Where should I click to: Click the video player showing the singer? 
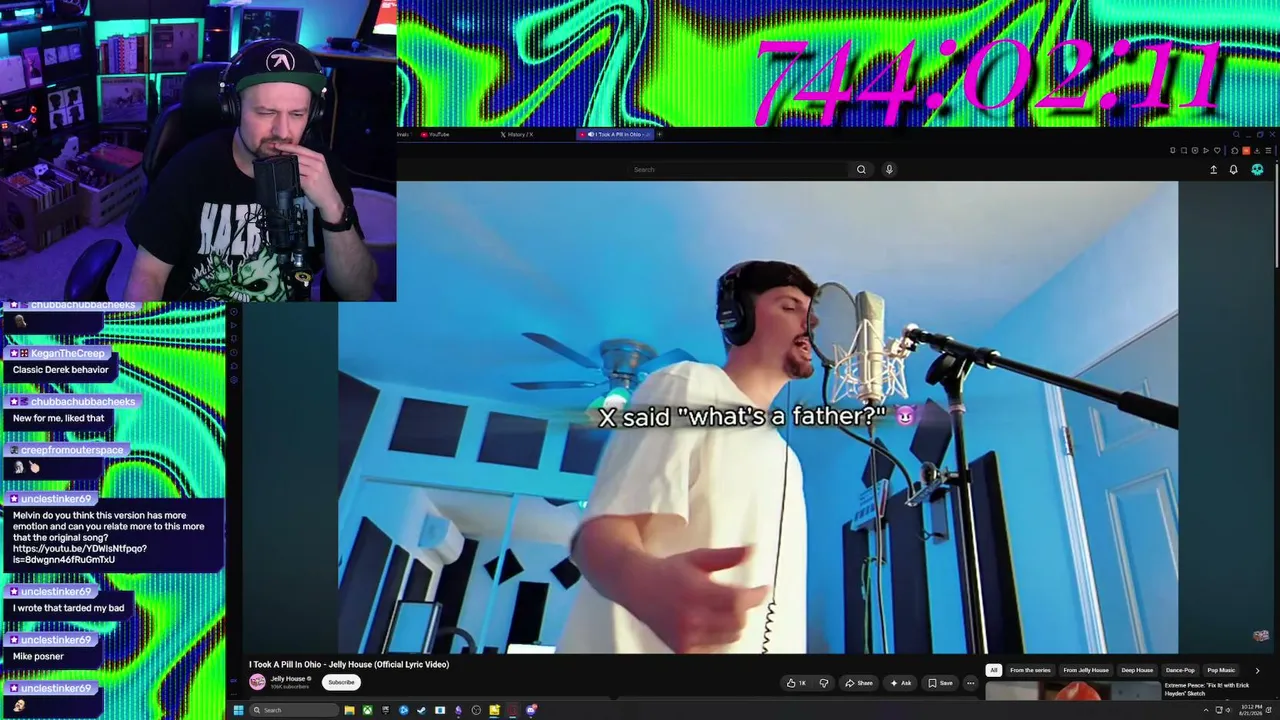758,417
